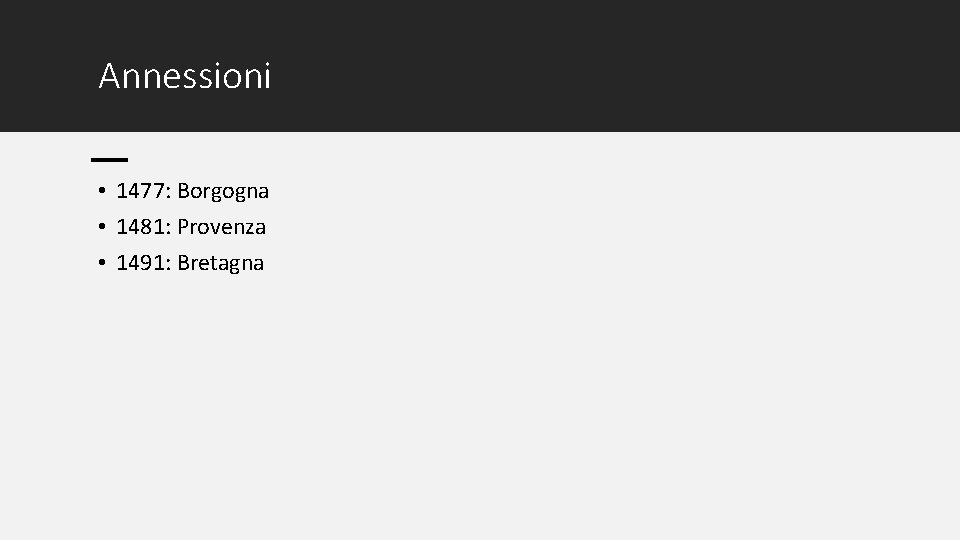
Task: Place cursor after the colon following 1477
Action: click(172, 191)
